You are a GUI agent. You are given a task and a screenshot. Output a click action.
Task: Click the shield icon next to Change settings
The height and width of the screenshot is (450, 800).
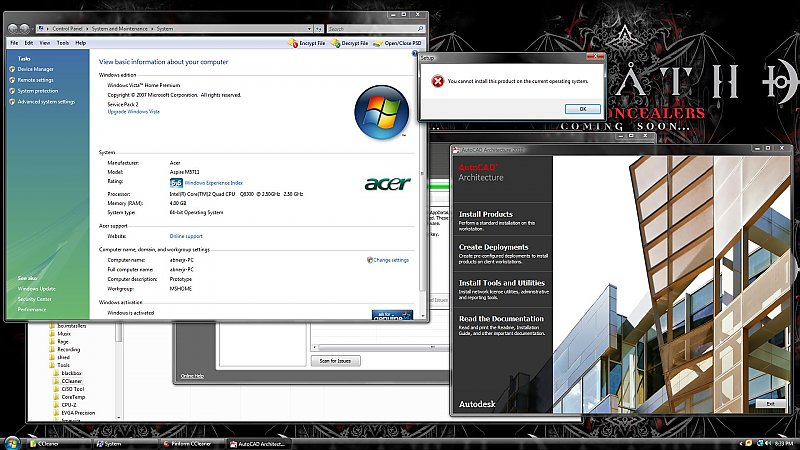[x=369, y=260]
